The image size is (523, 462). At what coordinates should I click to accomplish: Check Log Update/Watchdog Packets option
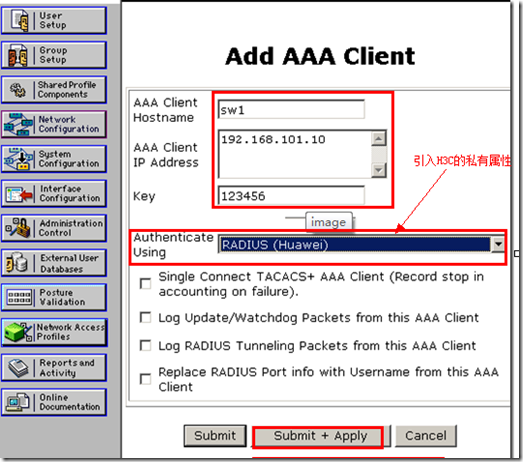tap(145, 317)
